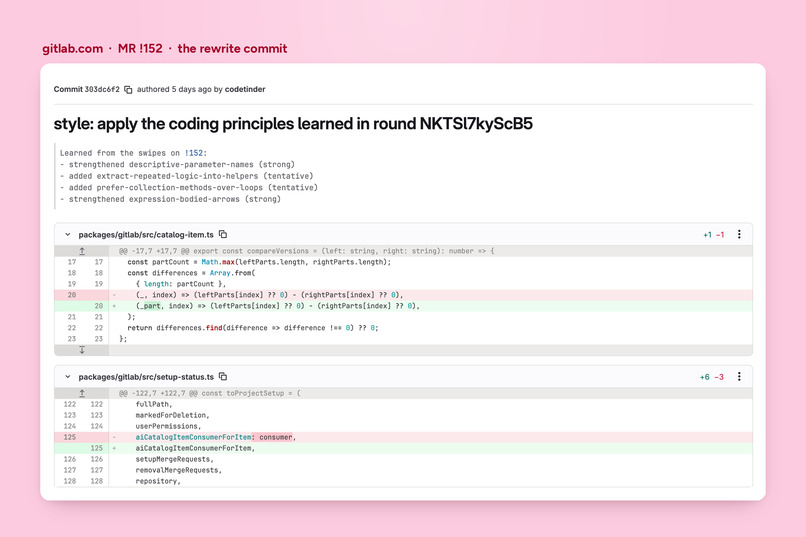Viewport: 806px width, 537px height.
Task: Click the +1 −1 change count
Action: 713,235
